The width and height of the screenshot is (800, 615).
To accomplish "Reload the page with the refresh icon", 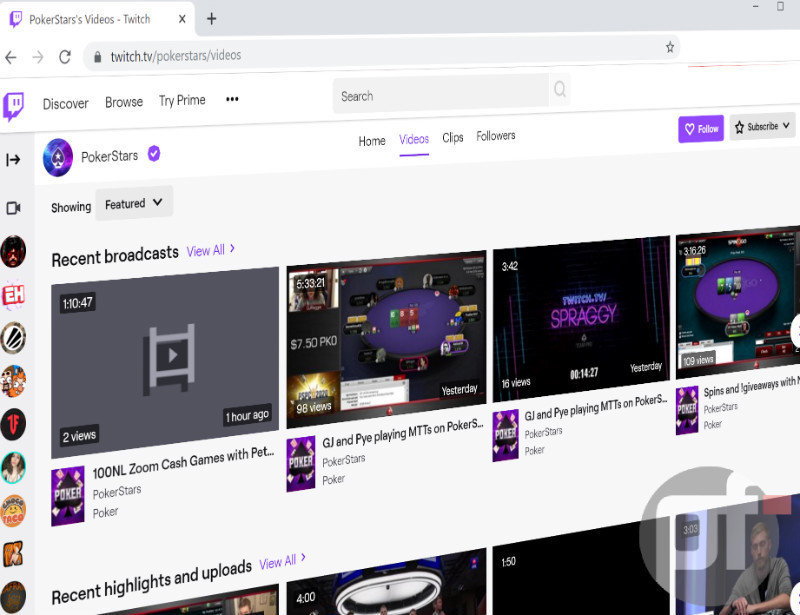I will point(65,56).
